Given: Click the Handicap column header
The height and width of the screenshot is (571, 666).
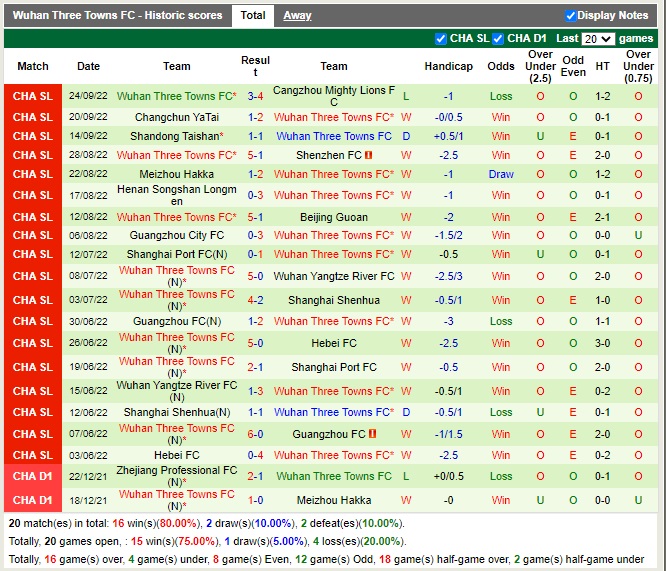Looking at the screenshot, I should tap(448, 66).
